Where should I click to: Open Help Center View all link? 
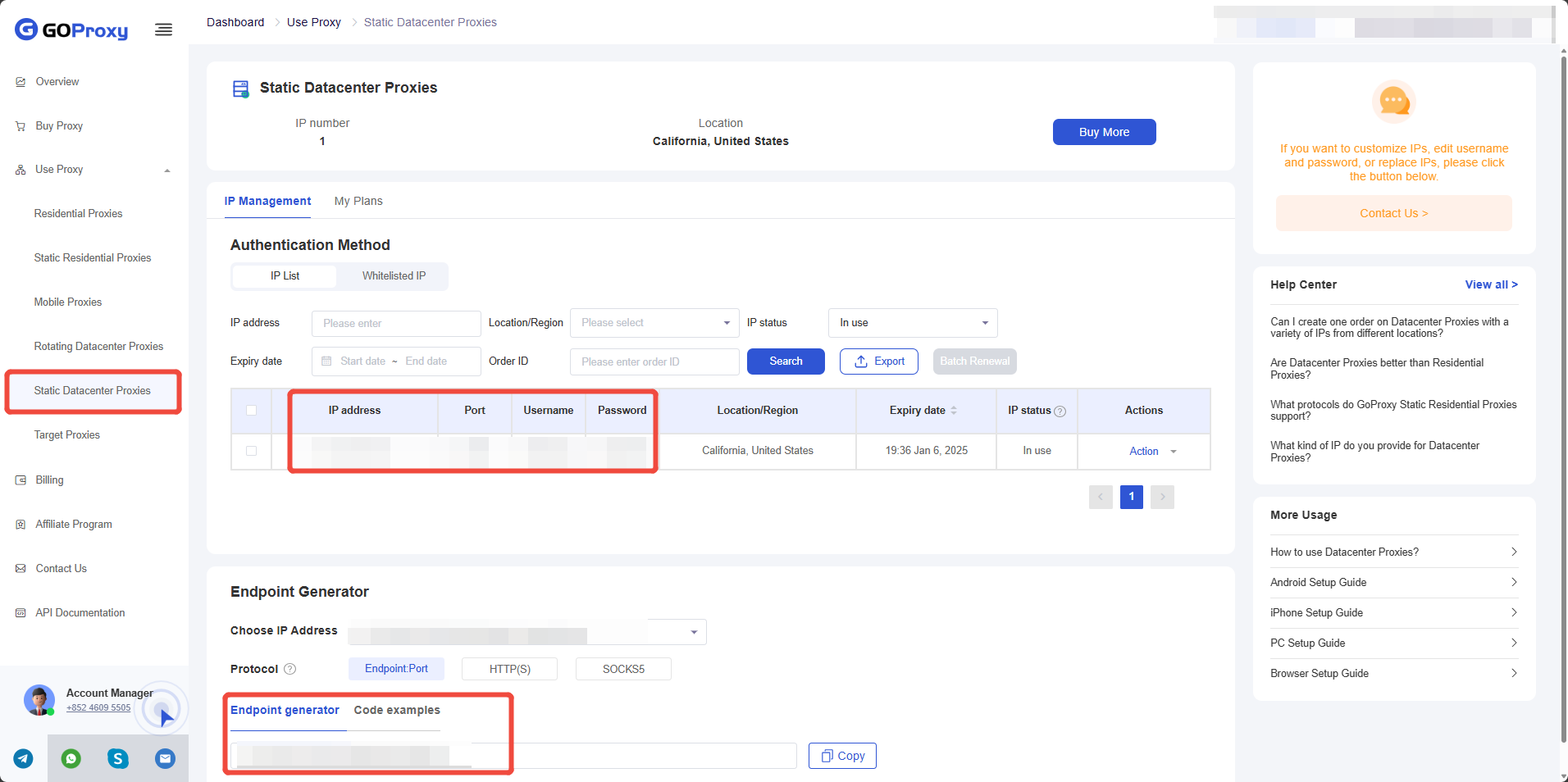[1491, 285]
